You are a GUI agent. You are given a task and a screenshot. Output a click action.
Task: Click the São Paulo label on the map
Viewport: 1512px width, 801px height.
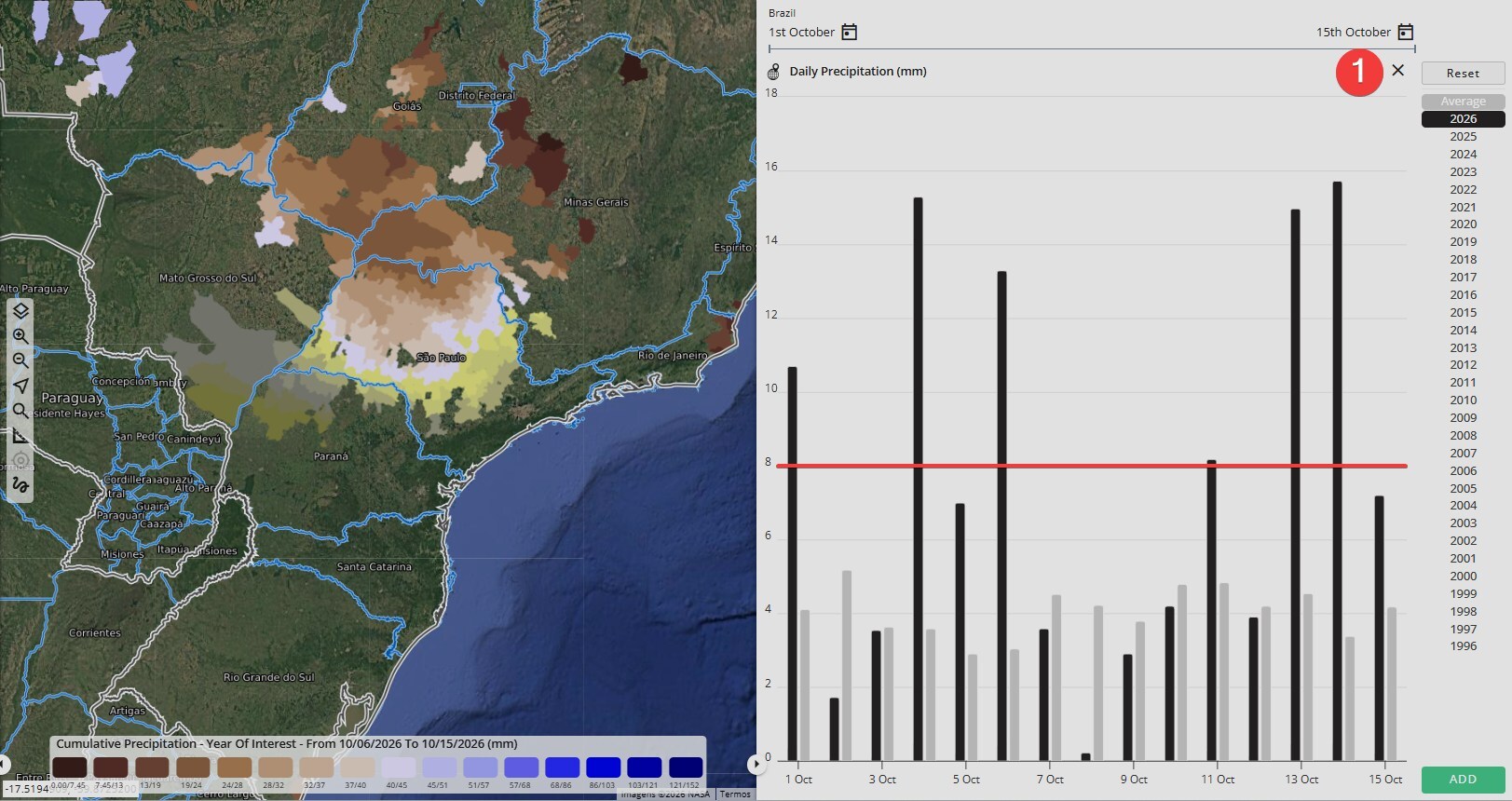coord(441,358)
